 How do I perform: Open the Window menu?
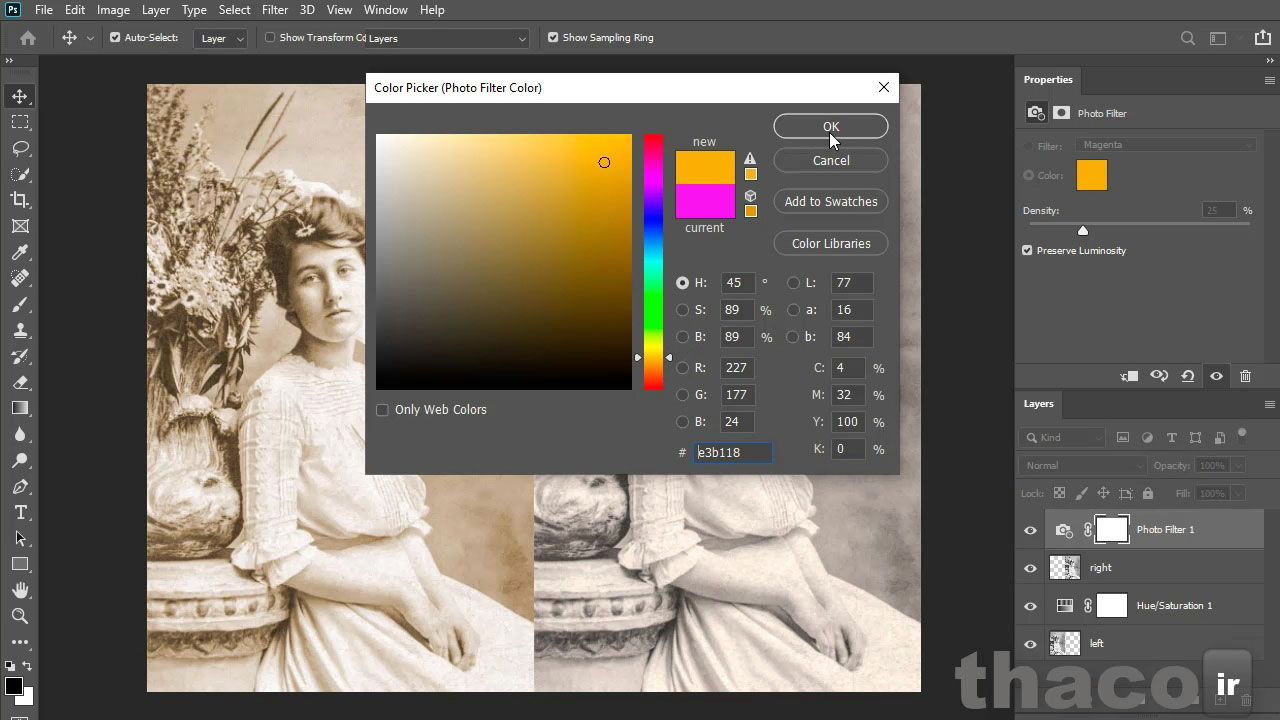[385, 10]
